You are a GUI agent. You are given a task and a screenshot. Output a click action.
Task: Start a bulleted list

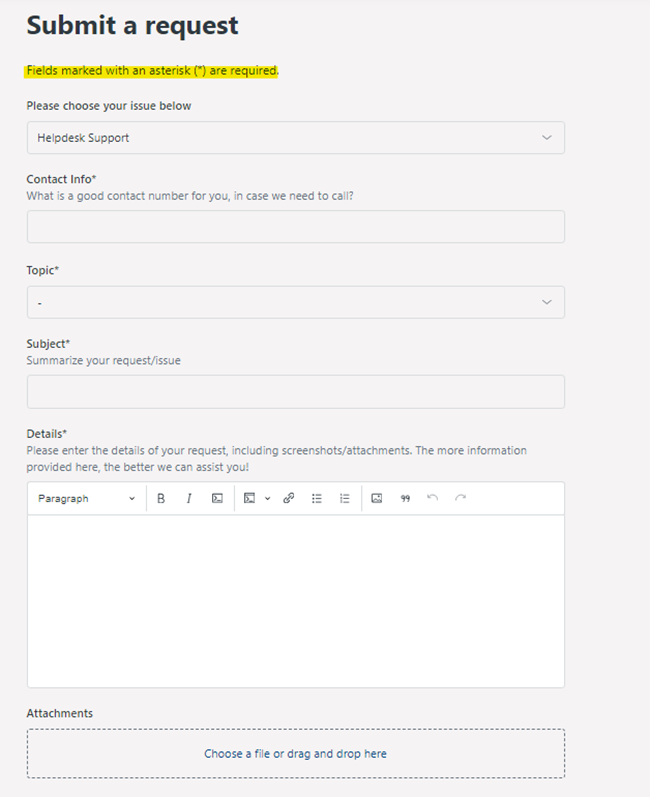click(x=317, y=498)
